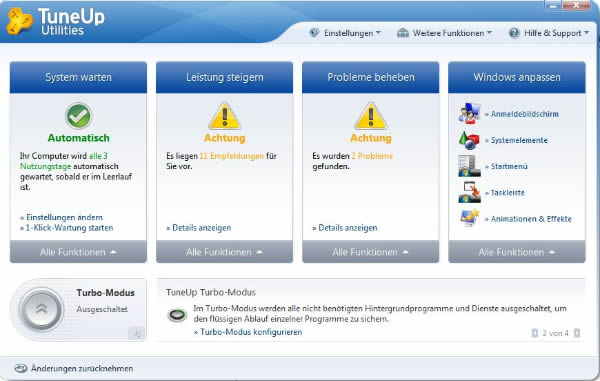Click the Einstellungen gear icon
Viewport: 600px width, 381px height.
pyautogui.click(x=314, y=33)
